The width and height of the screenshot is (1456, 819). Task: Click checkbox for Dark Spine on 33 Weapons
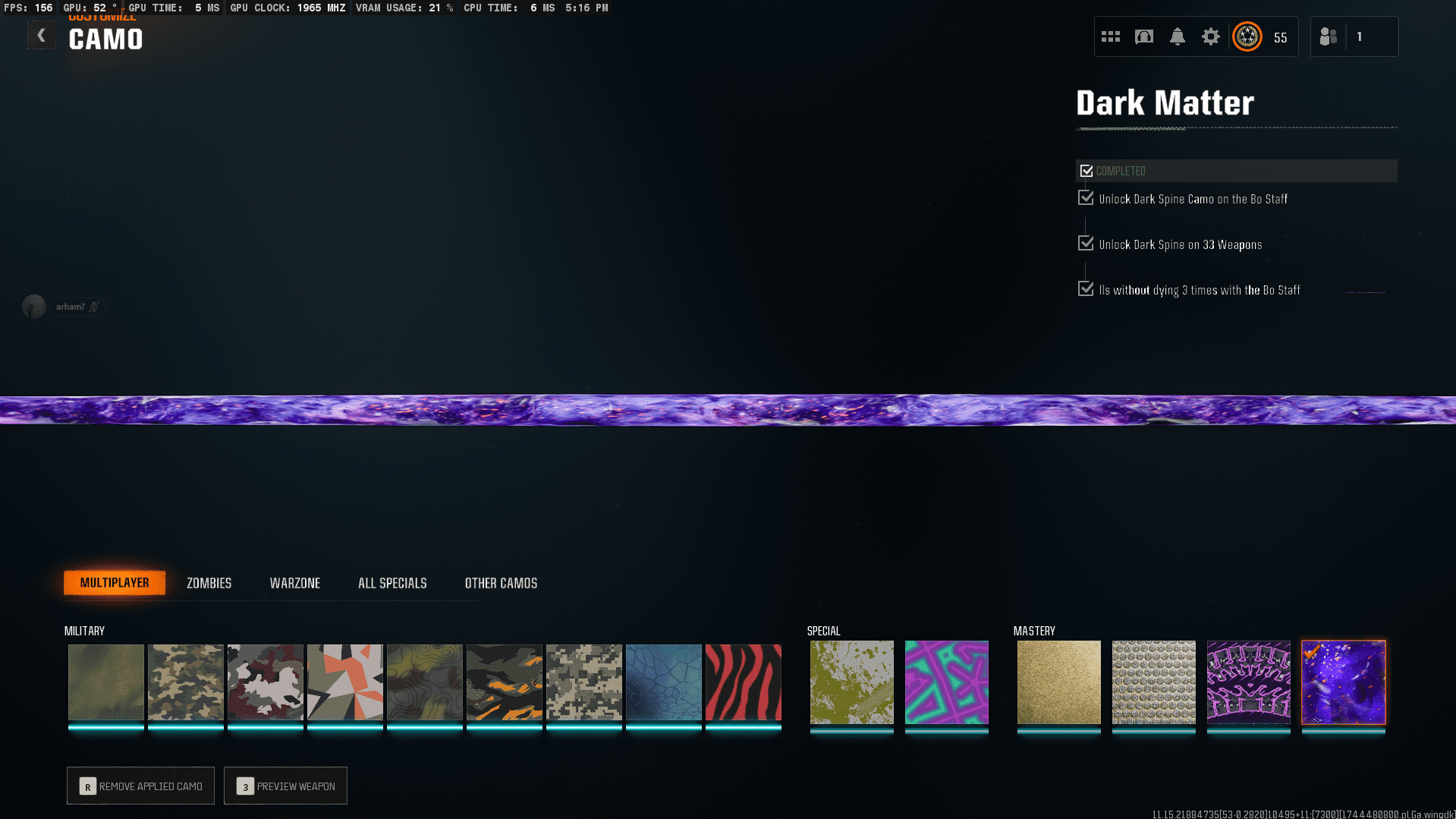click(1086, 244)
